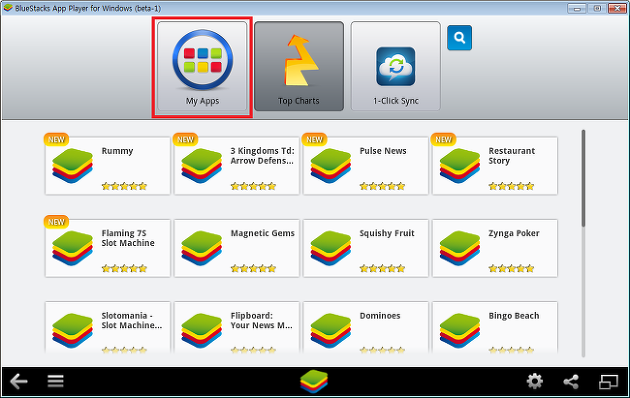
Task: Click the 'Flaming 7S Slot Machine' title
Action: [128, 238]
